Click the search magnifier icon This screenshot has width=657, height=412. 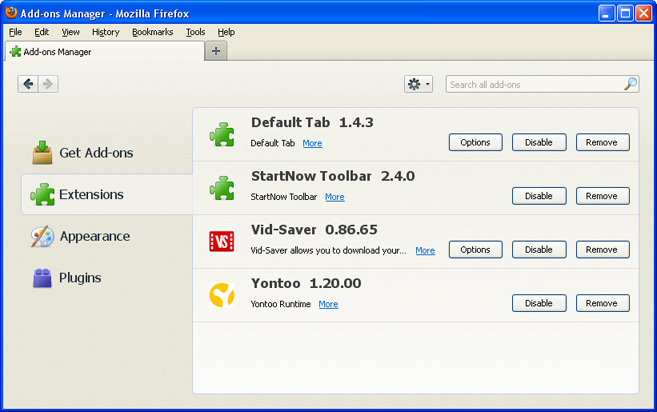click(x=630, y=84)
